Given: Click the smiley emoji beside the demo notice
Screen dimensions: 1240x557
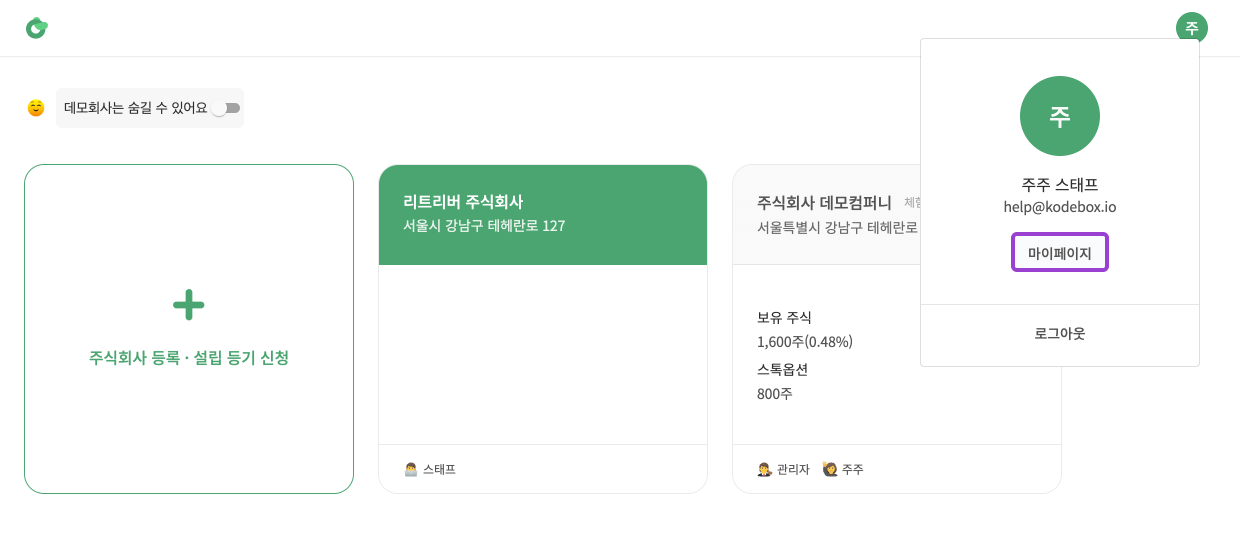Looking at the screenshot, I should click(36, 108).
